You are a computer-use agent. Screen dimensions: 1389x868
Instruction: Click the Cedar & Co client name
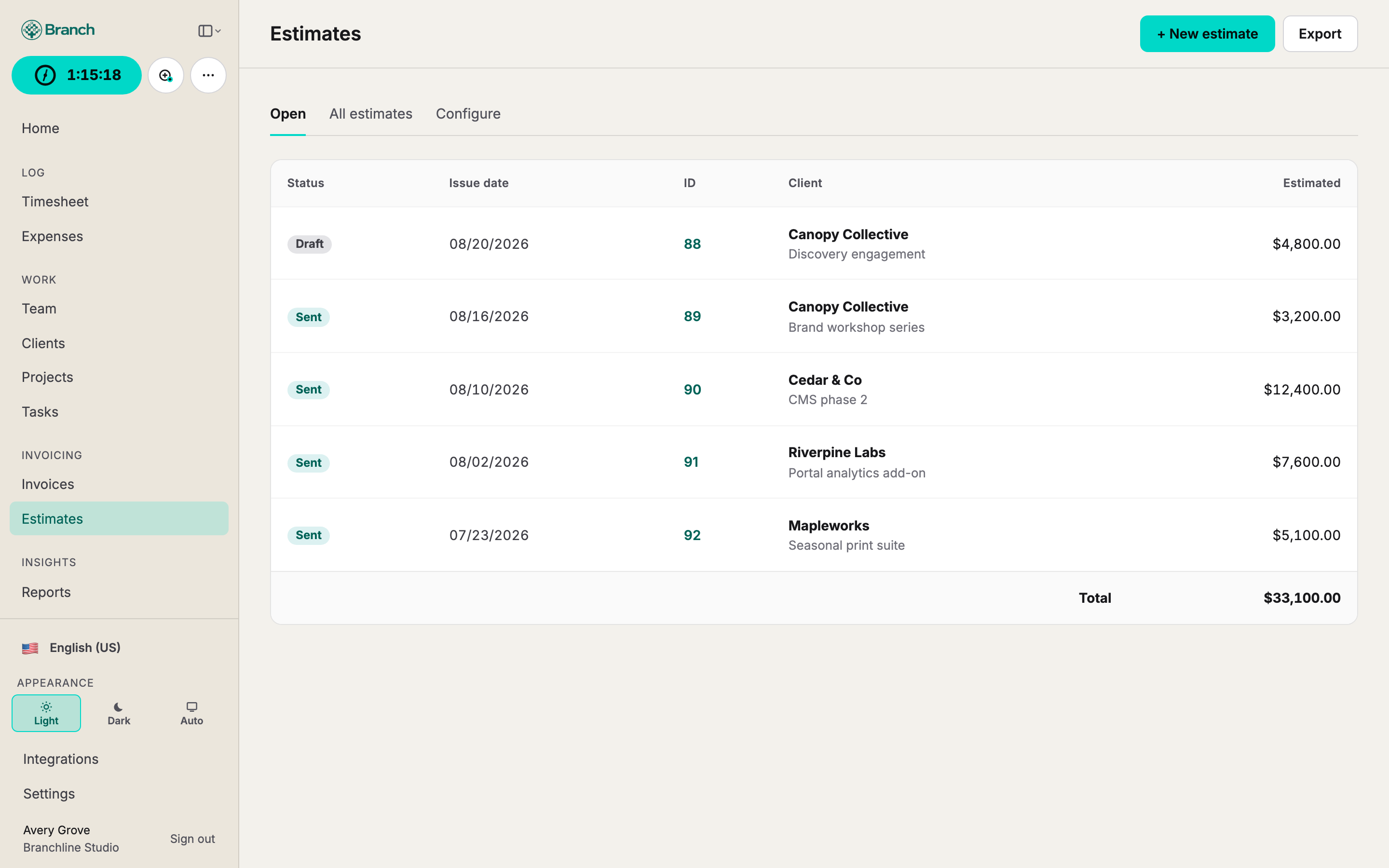pos(825,380)
